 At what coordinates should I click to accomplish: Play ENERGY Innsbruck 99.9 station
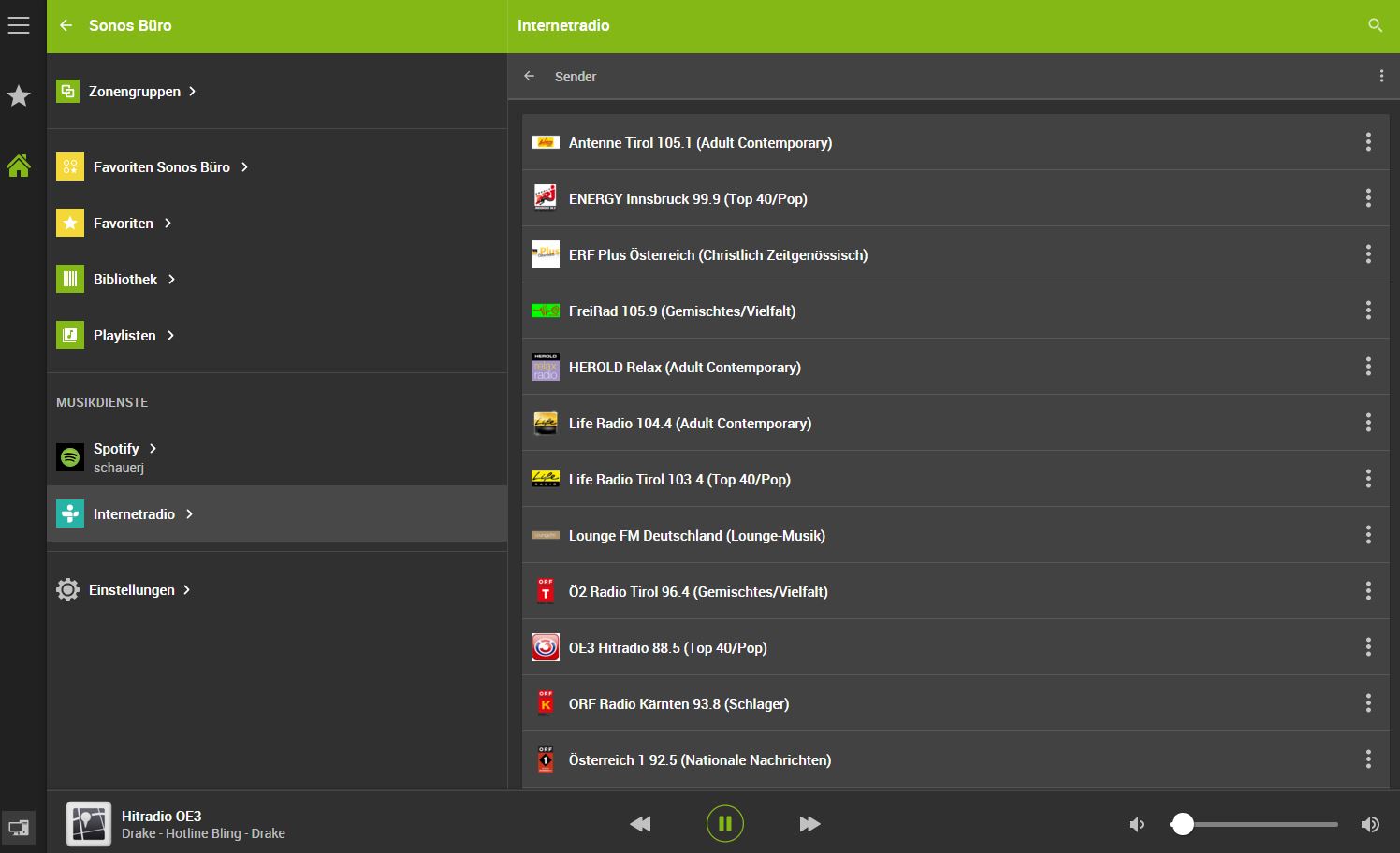(x=955, y=198)
